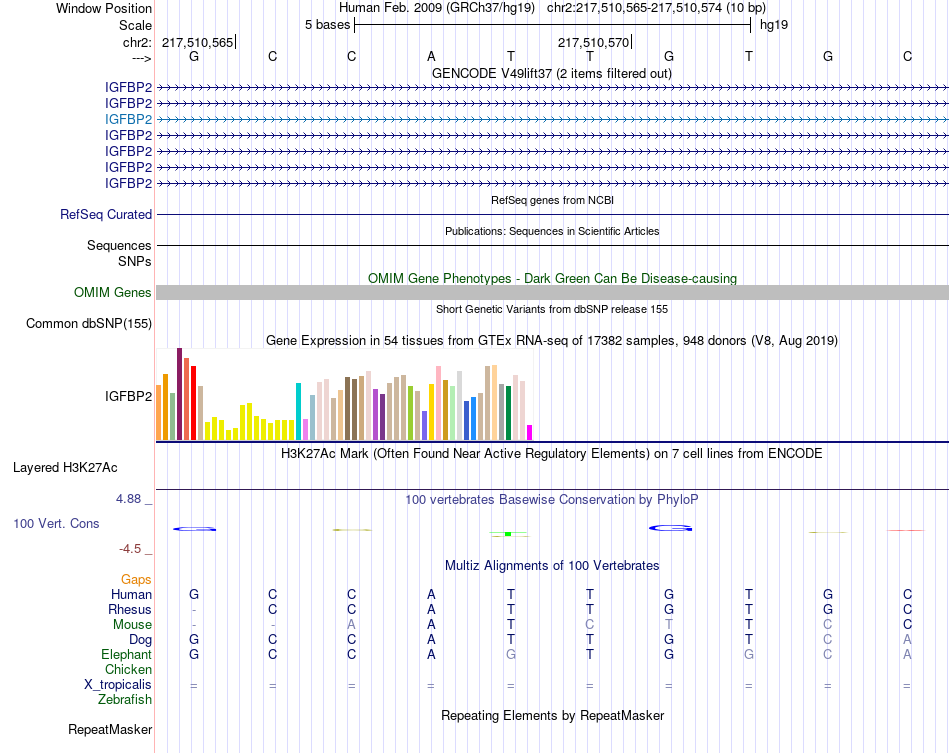The width and height of the screenshot is (950, 753).
Task: Click the gray OMIM Genes item bar
Action: point(552,293)
